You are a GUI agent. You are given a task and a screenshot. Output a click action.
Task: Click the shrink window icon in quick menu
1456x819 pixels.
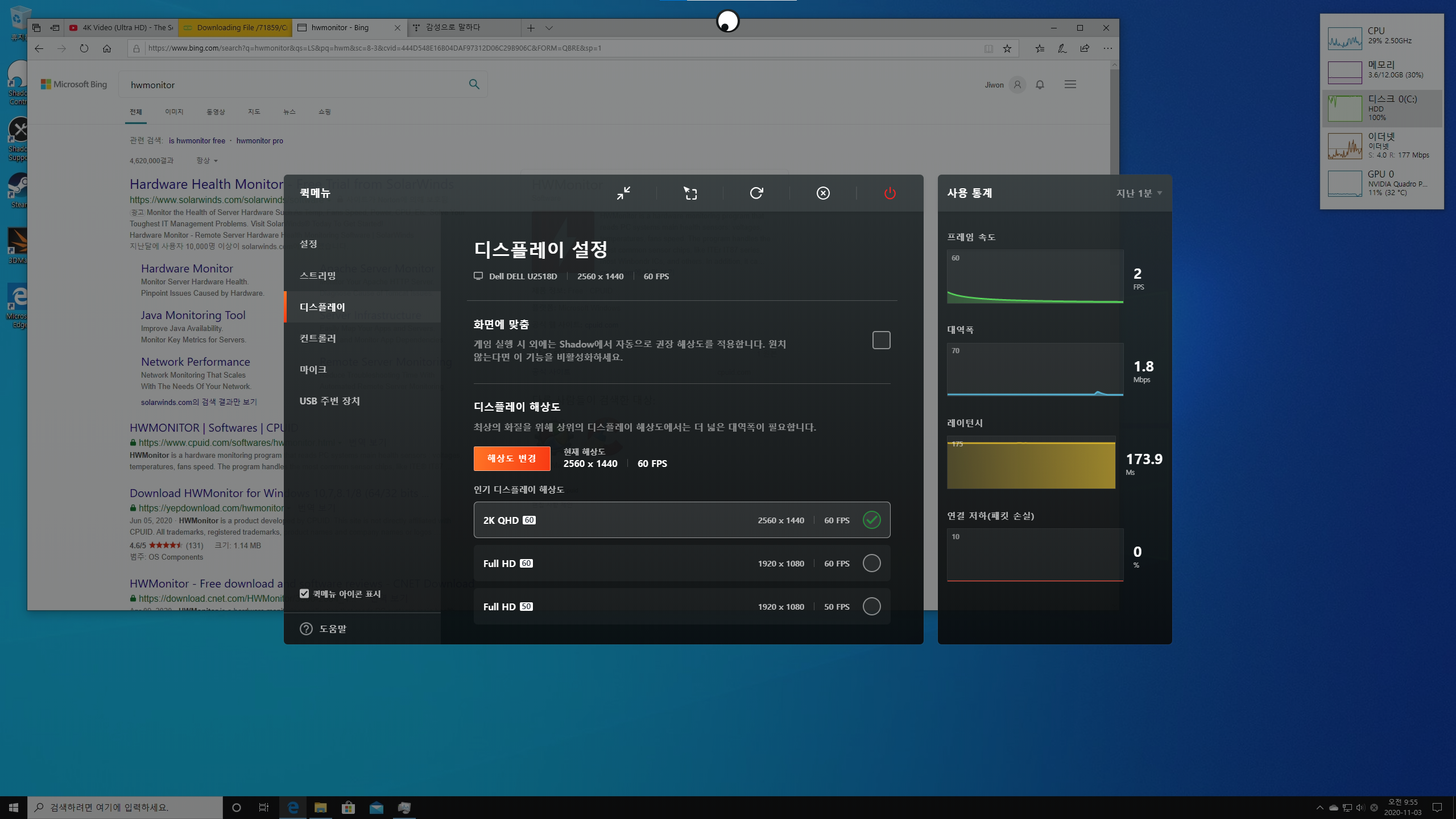[x=623, y=193]
